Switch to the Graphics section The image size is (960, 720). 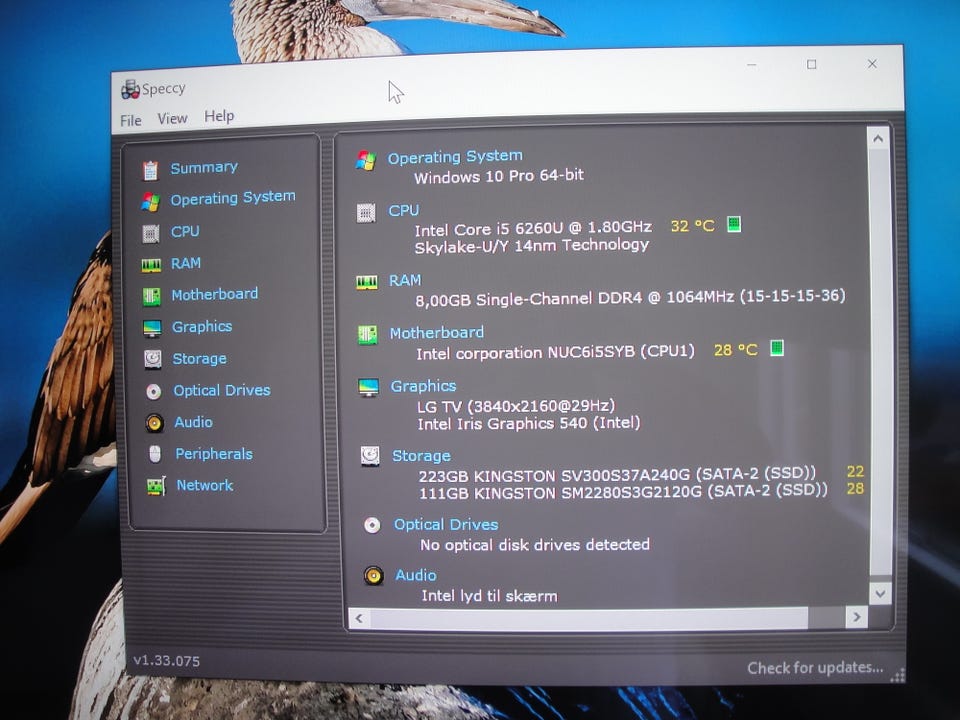point(201,326)
